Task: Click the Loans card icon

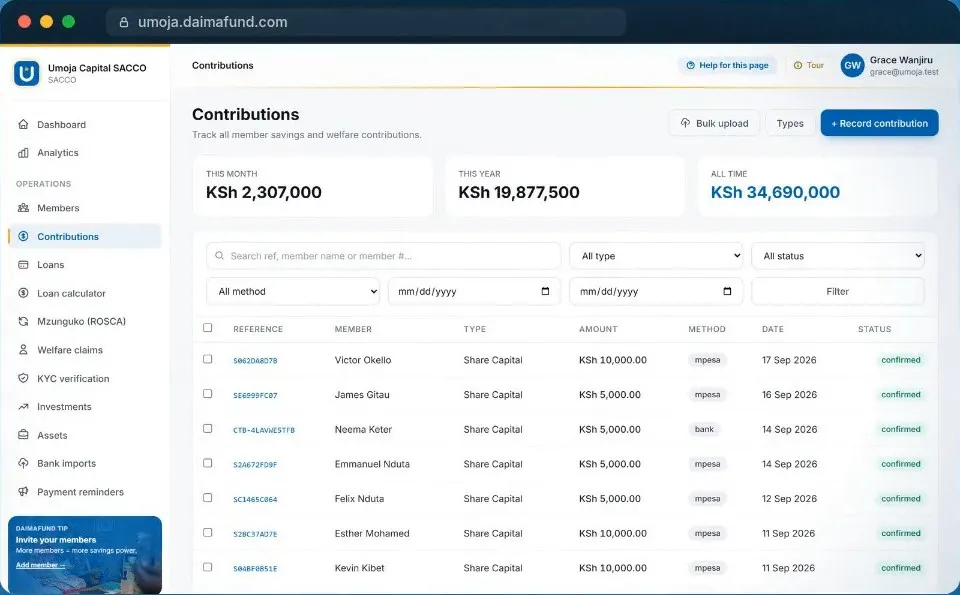Action: point(23,264)
